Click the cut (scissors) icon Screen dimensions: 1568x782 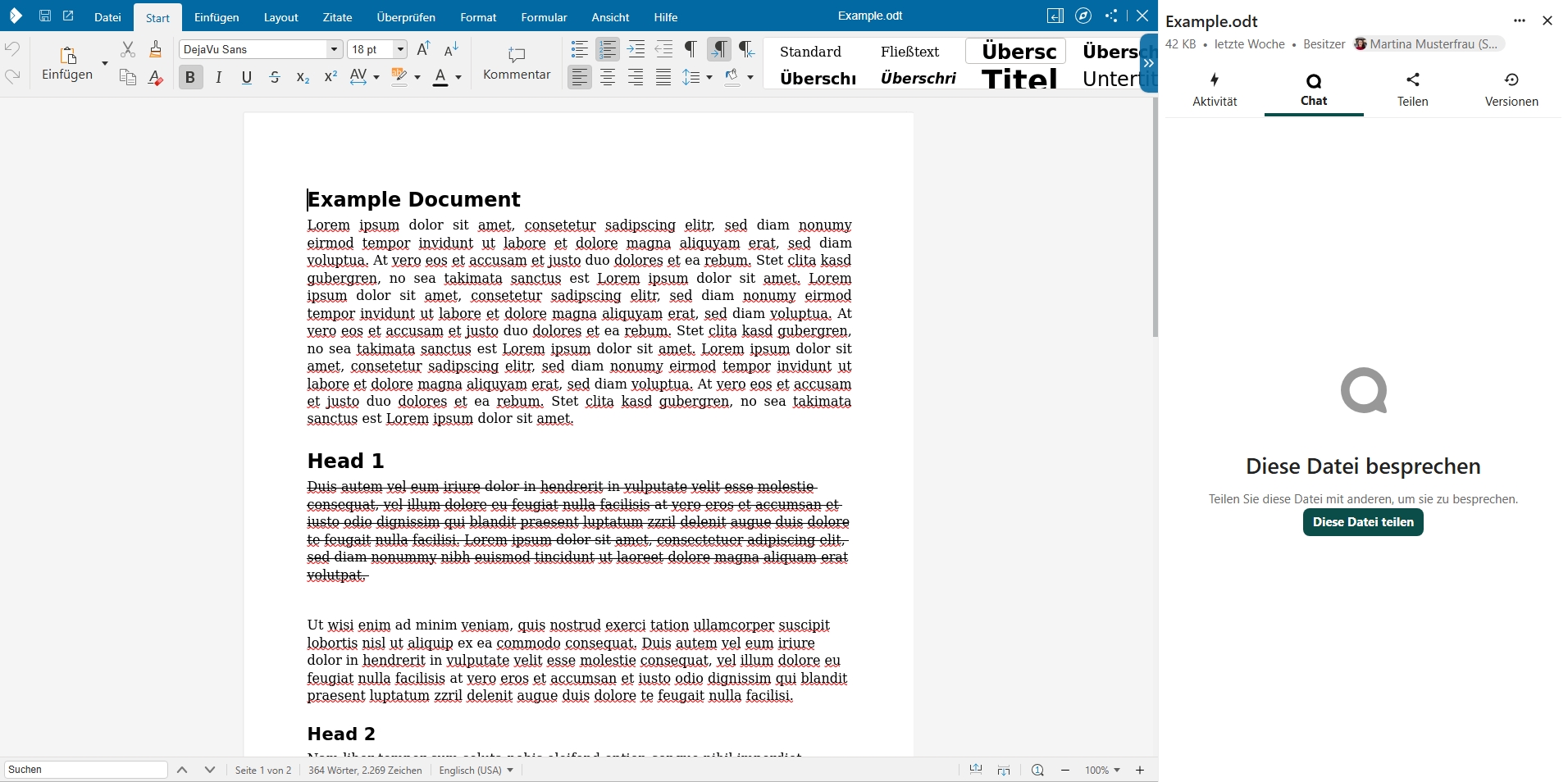pos(128,49)
